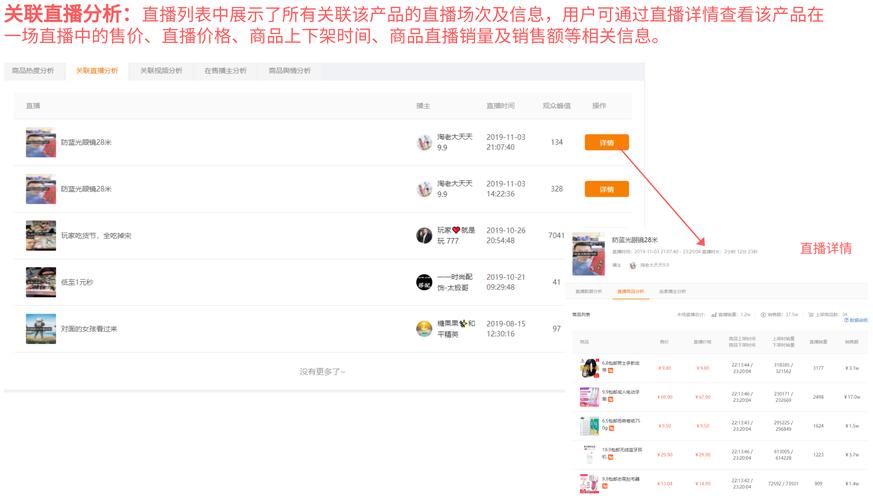
Task: Open broadcaster avatar in the 2019-08-15 row
Action: 424,329
